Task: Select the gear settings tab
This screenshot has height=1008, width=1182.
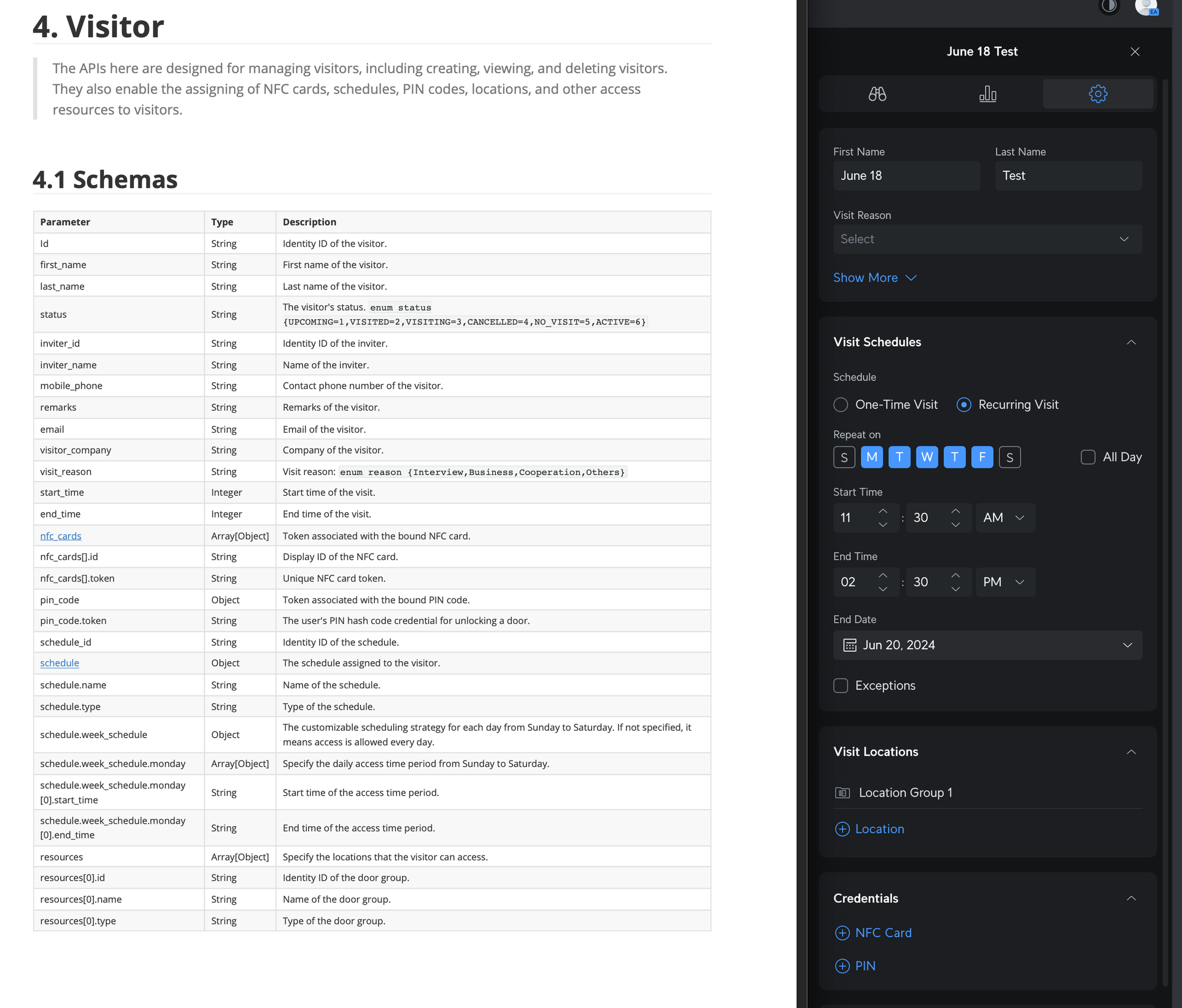Action: click(1097, 94)
